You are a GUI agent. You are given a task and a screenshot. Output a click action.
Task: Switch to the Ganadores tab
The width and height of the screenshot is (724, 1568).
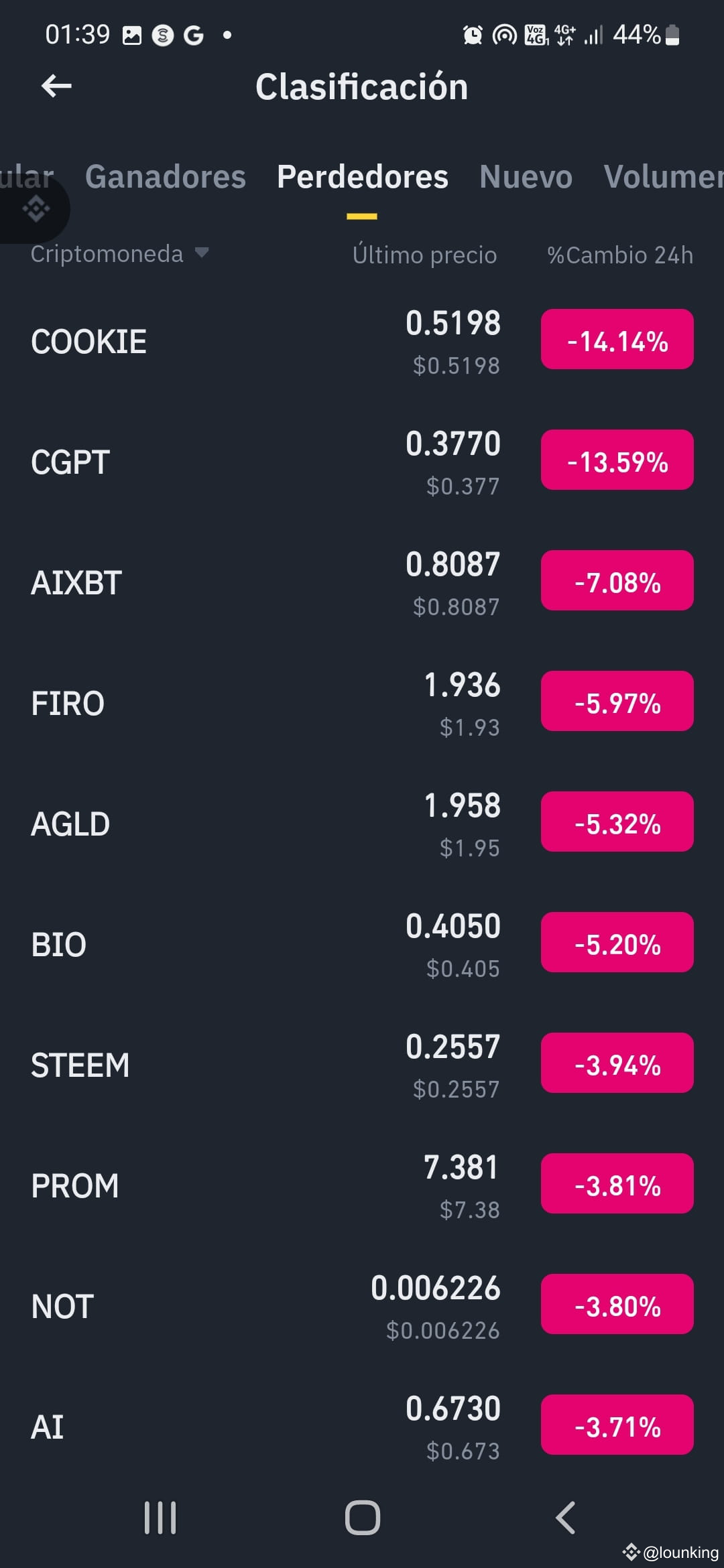(166, 177)
